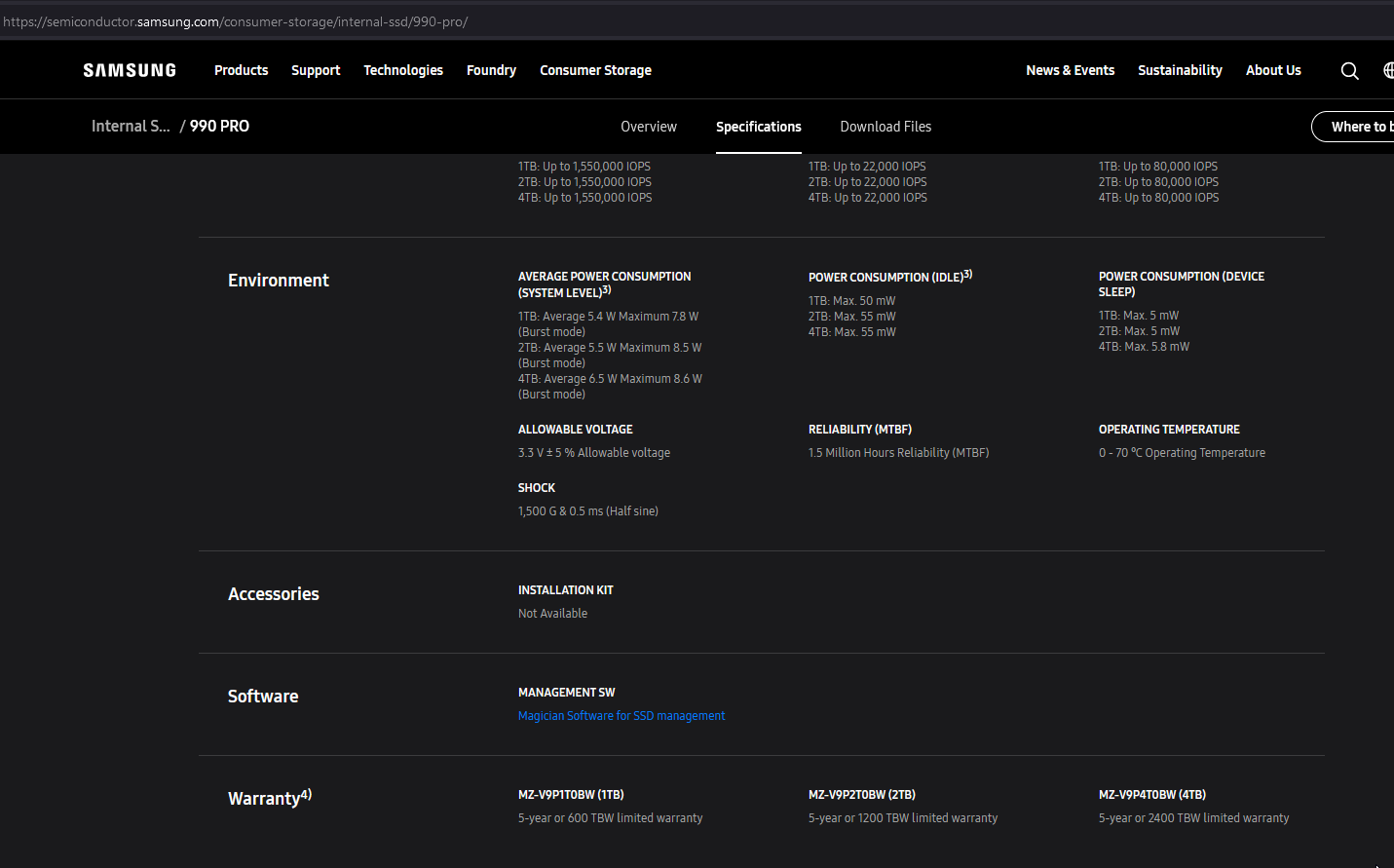
Task: Expand the Support menu
Action: pyautogui.click(x=316, y=70)
